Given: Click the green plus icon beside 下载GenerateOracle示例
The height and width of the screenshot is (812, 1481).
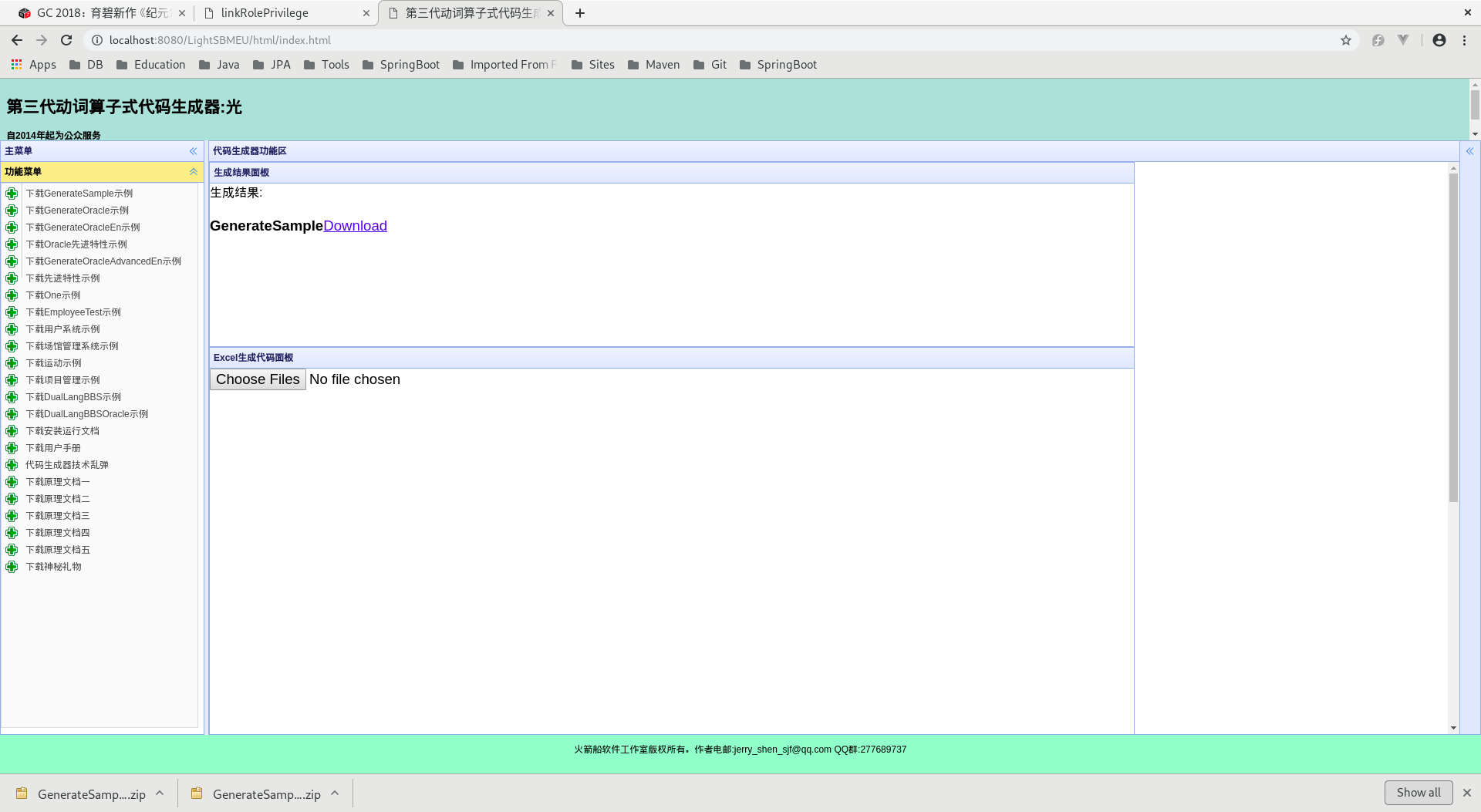Looking at the screenshot, I should tap(12, 211).
